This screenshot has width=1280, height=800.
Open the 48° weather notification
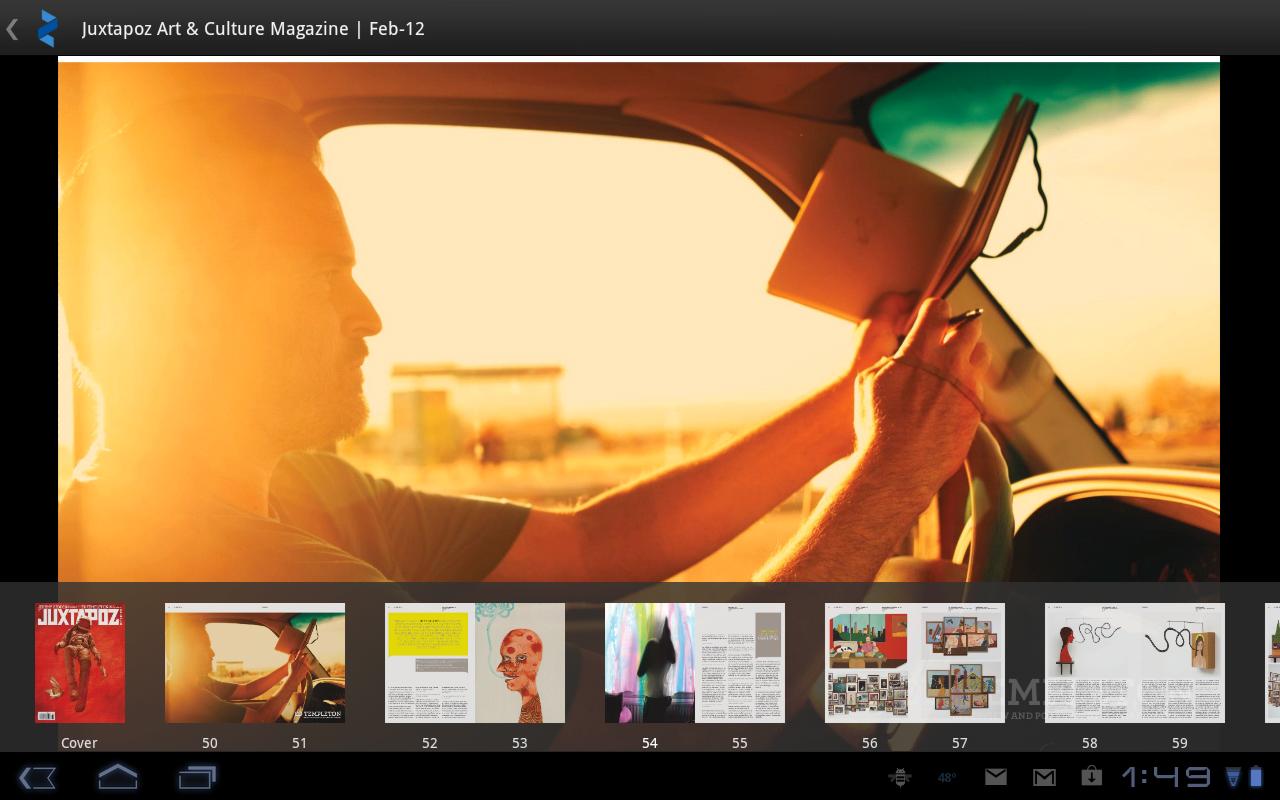coord(947,777)
